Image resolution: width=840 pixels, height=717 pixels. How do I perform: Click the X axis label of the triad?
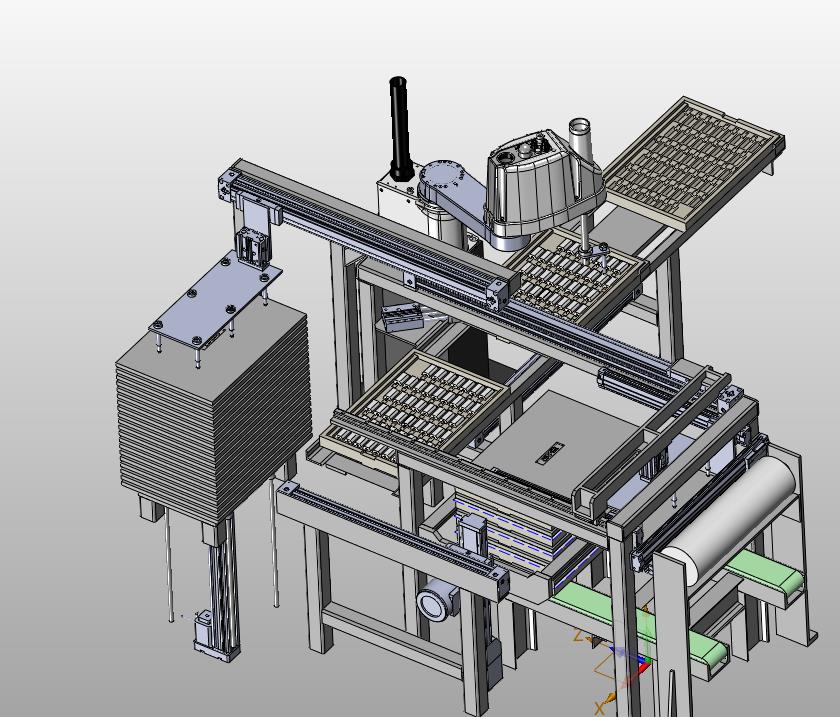click(599, 708)
